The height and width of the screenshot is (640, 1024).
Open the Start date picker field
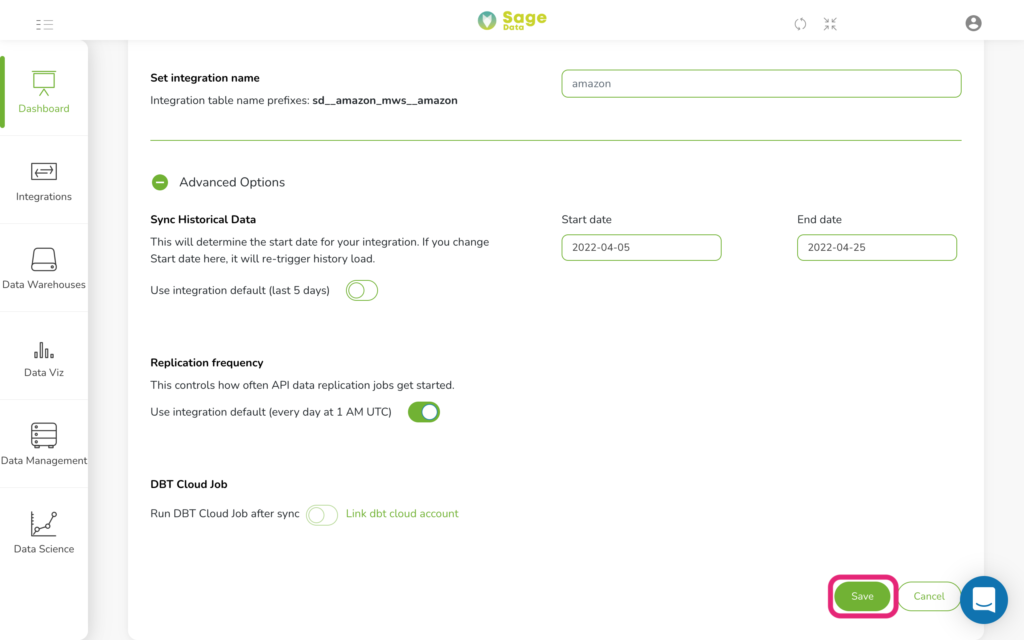pos(641,248)
